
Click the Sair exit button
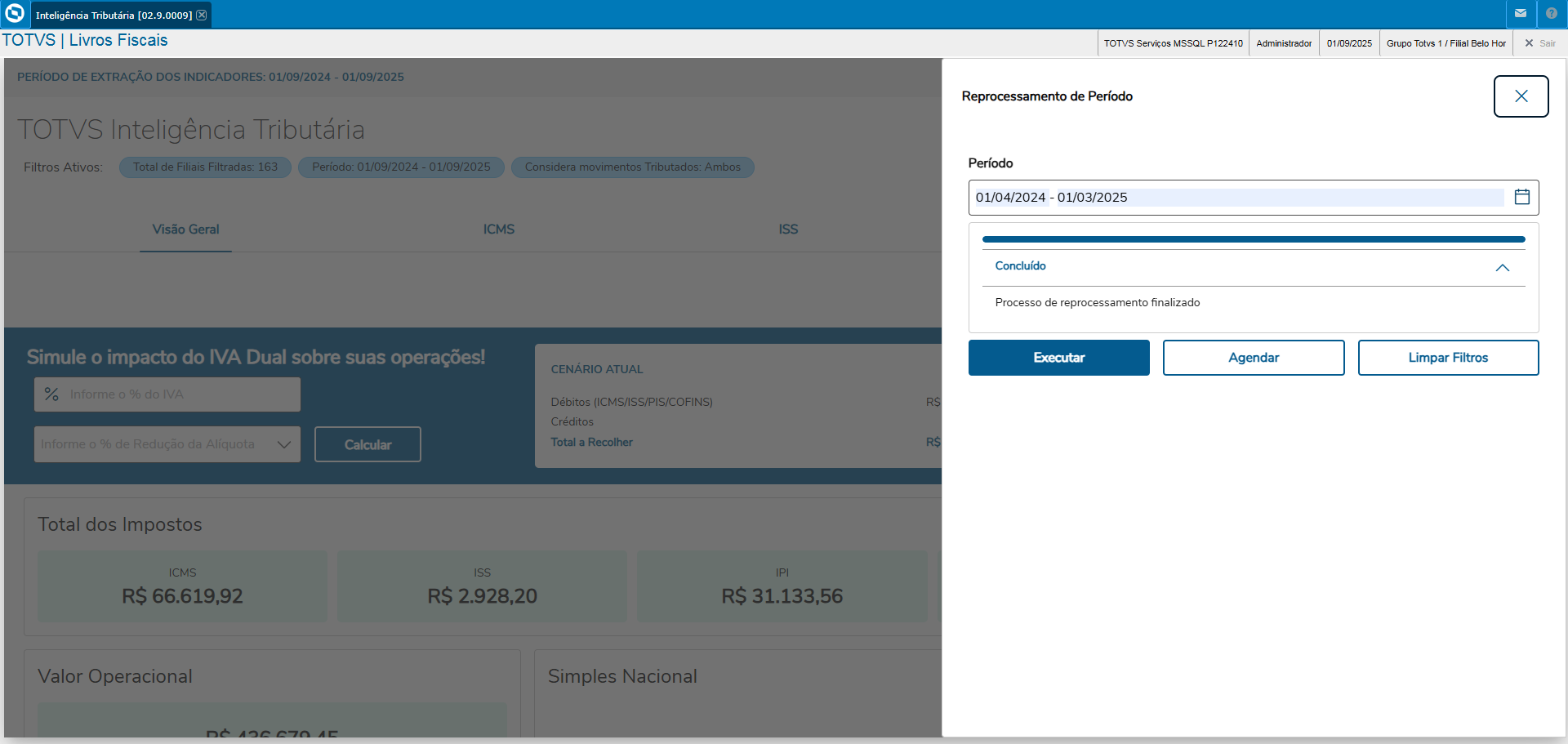coord(1540,43)
